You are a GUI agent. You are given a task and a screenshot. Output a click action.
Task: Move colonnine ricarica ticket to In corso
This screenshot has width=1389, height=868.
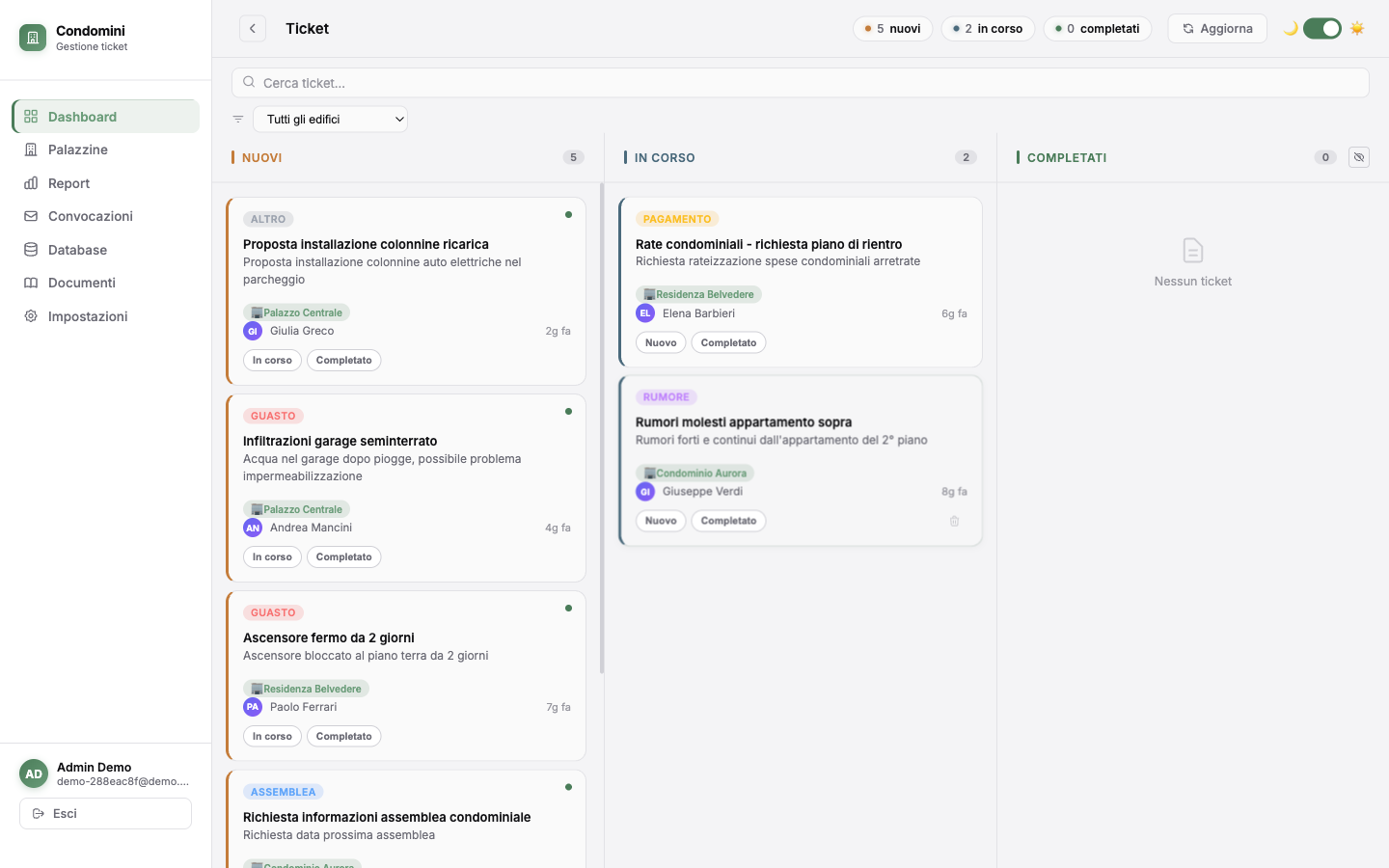point(272,361)
